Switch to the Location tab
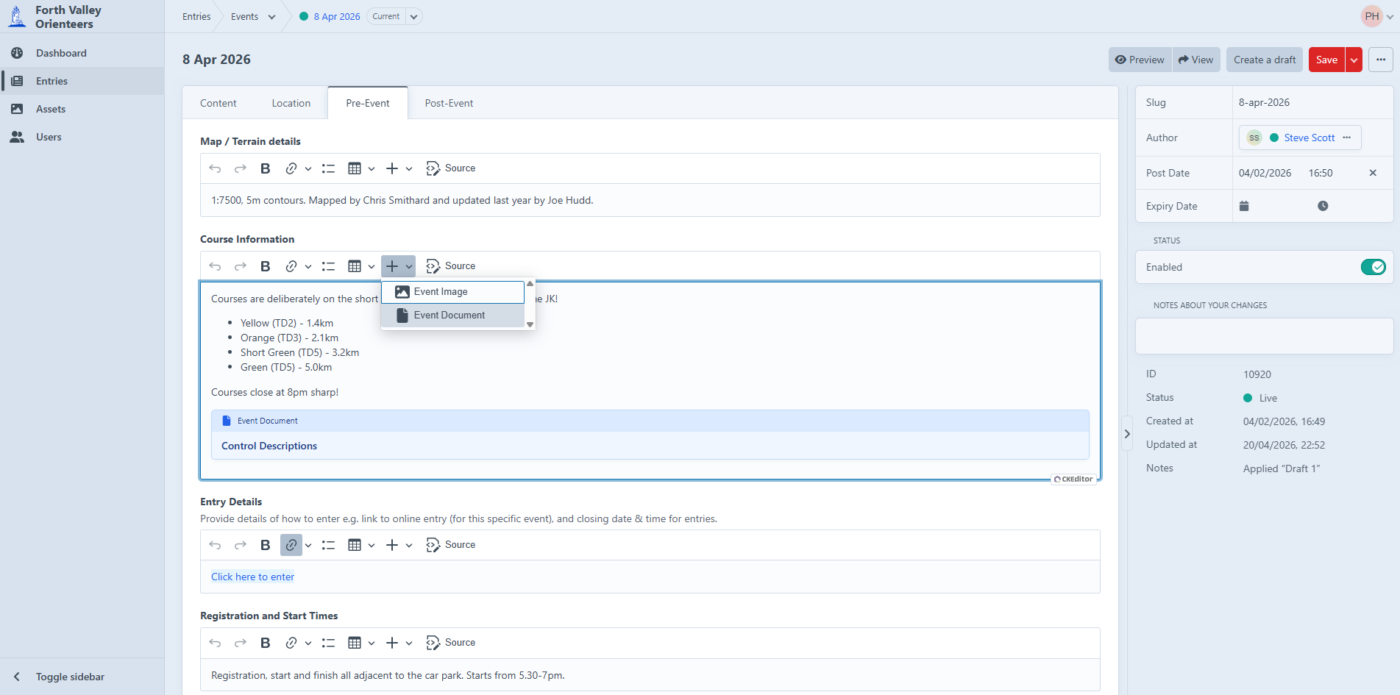 point(291,103)
